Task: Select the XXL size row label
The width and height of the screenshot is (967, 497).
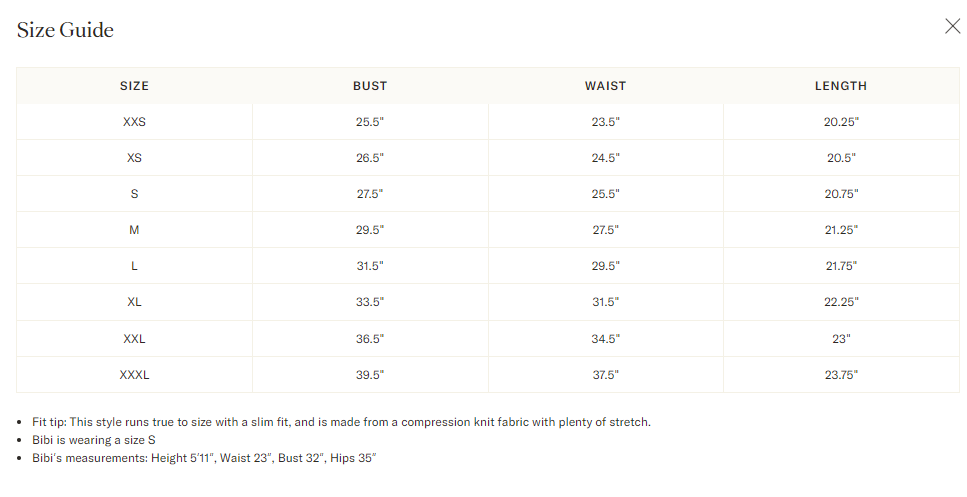Action: (x=134, y=339)
